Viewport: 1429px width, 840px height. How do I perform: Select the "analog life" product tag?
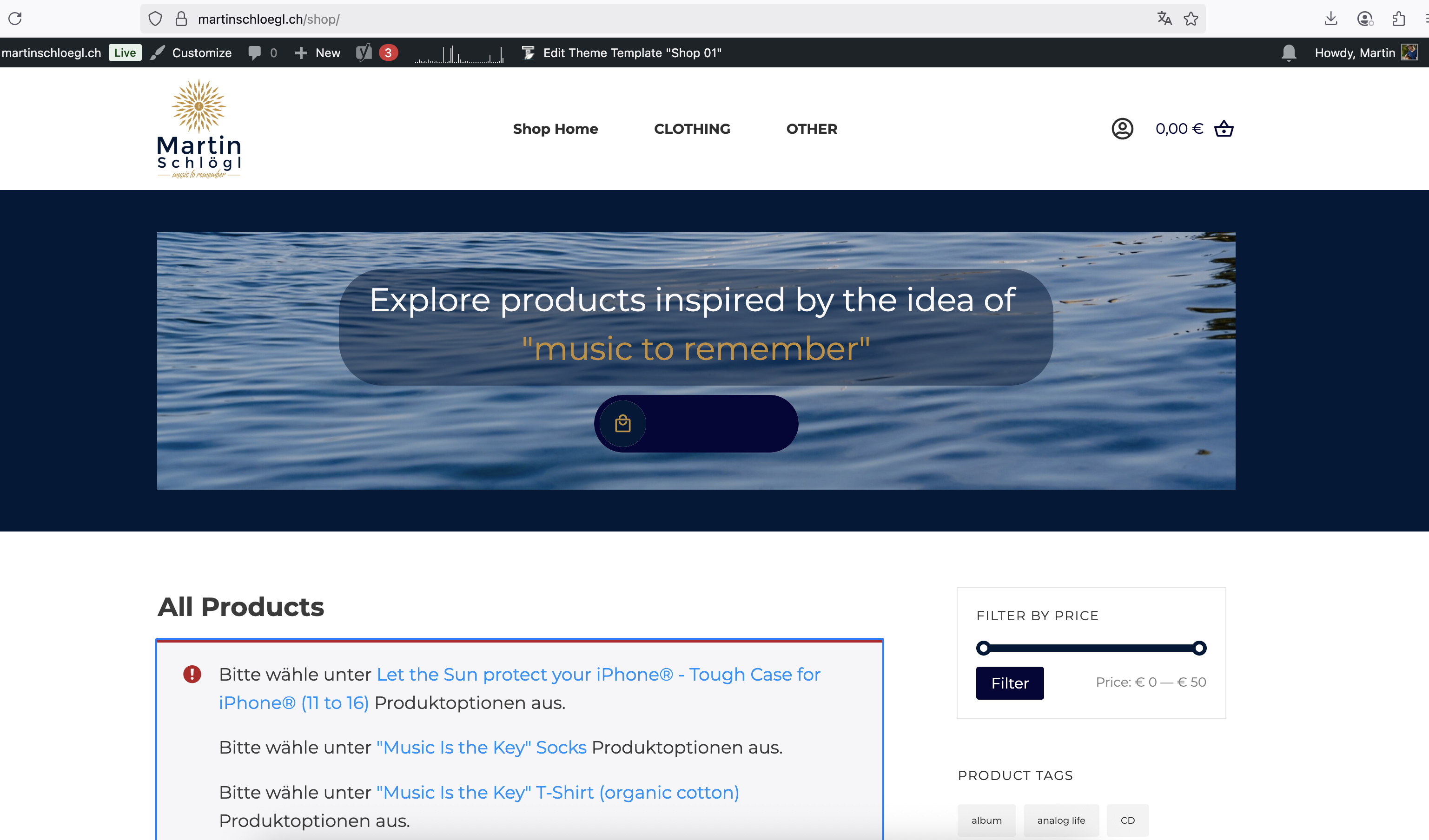click(x=1061, y=820)
